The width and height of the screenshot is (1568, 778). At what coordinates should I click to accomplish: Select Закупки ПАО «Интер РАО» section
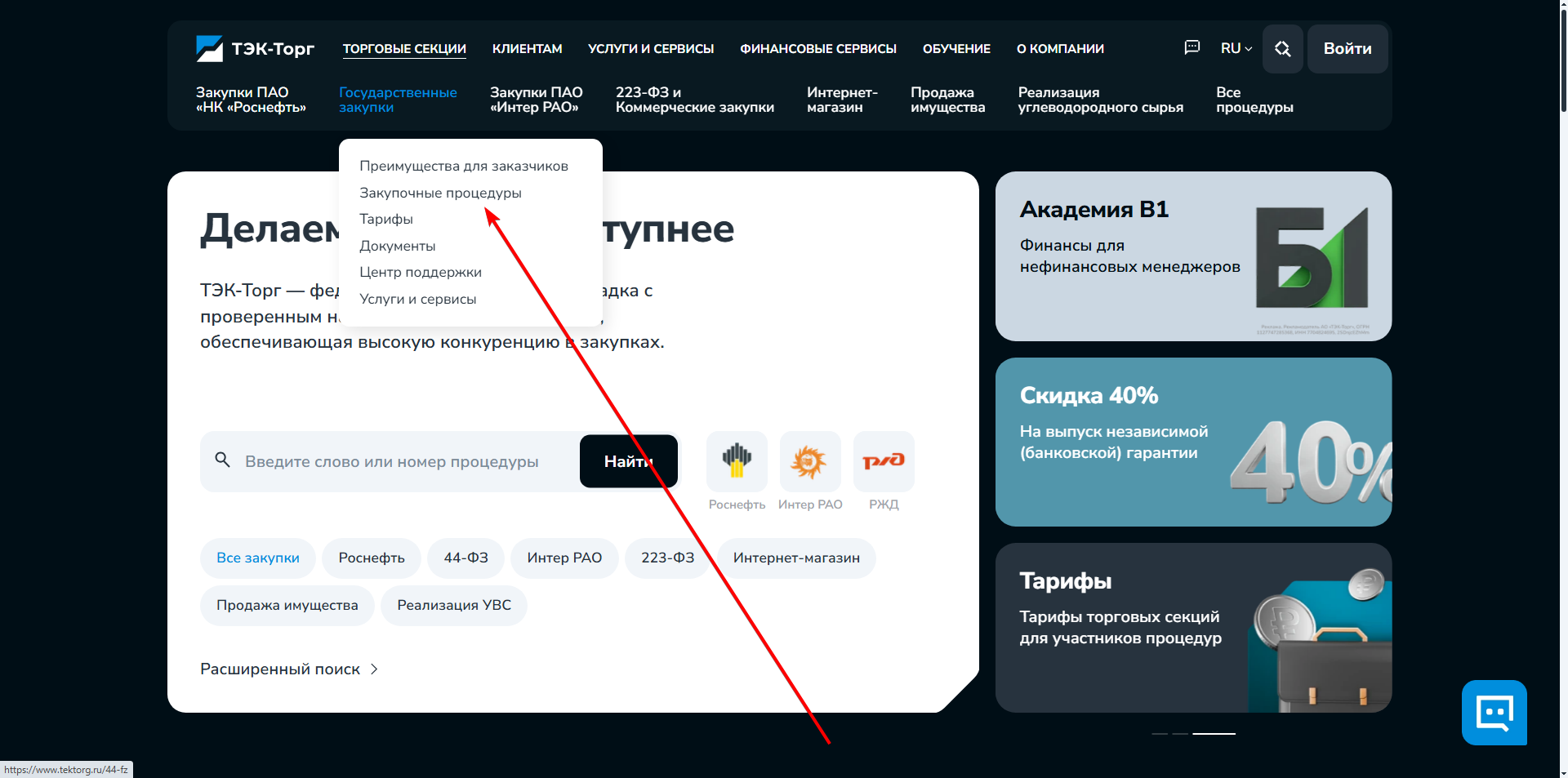pos(536,100)
